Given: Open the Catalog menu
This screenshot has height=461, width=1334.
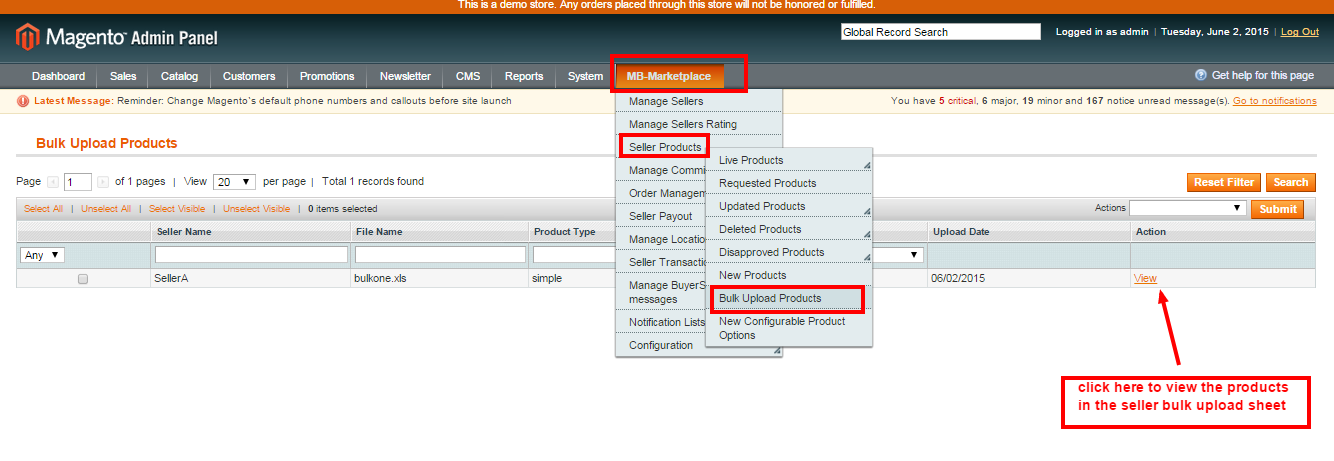Looking at the screenshot, I should pos(179,76).
